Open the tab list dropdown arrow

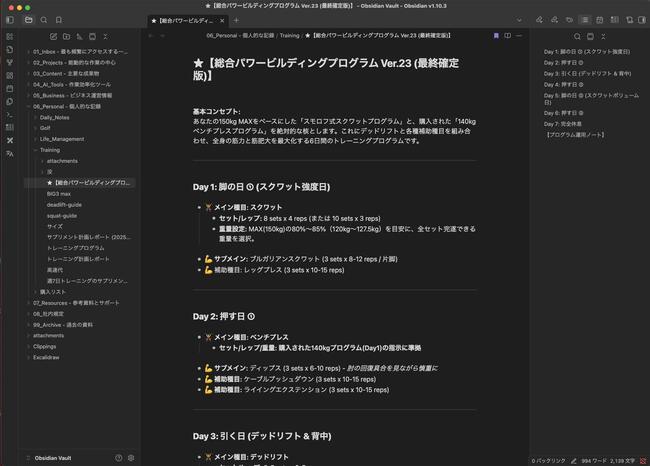pyautogui.click(x=519, y=20)
